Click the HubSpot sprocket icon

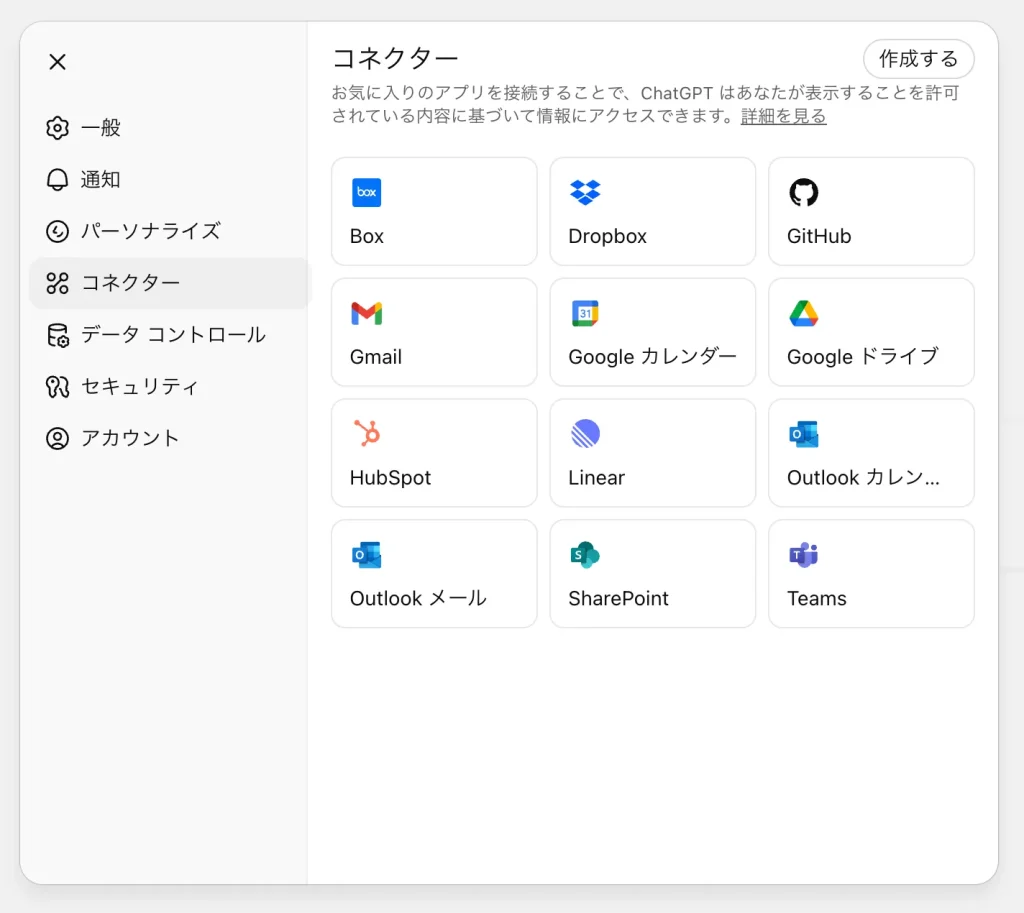tap(367, 434)
